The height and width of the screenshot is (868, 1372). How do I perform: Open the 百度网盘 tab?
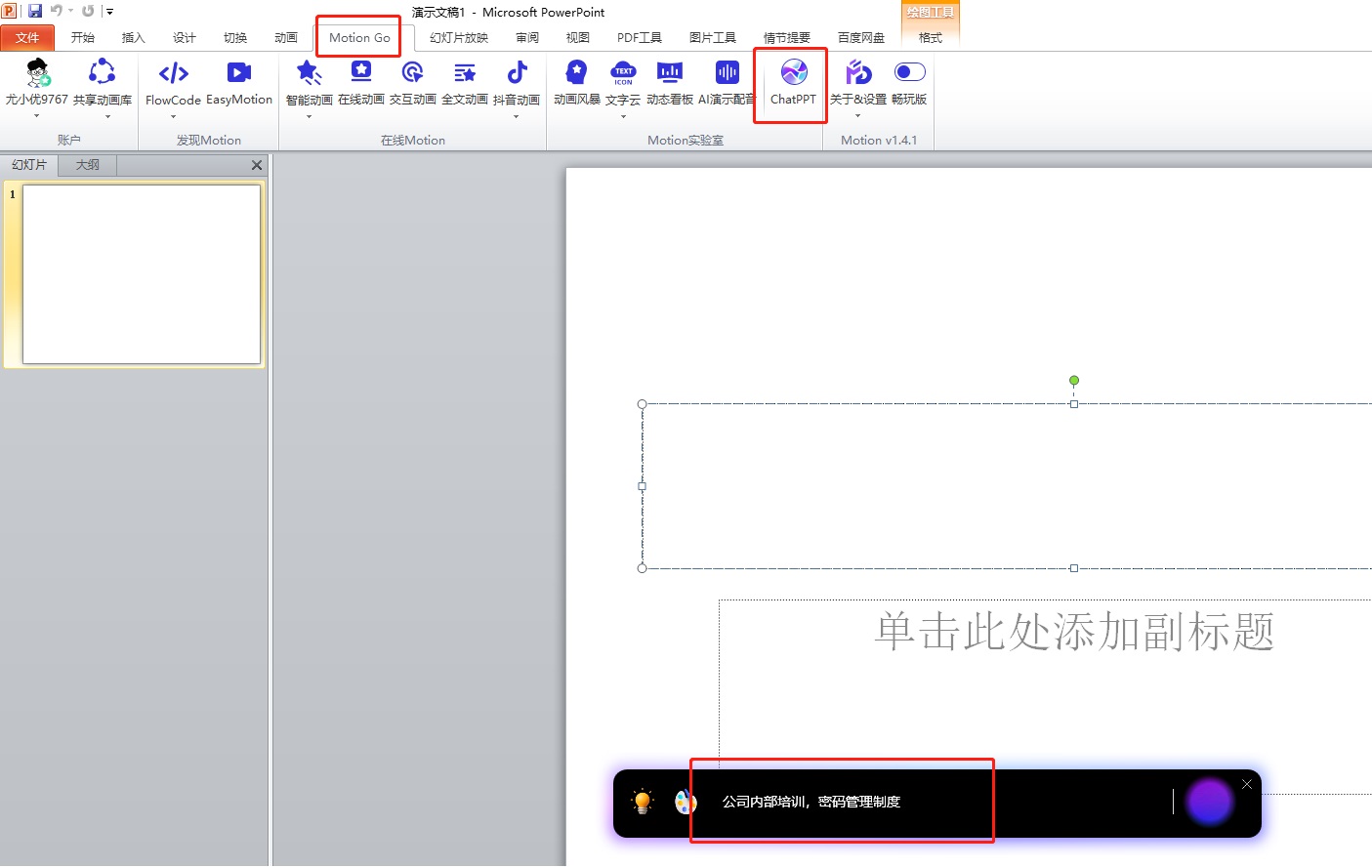pos(861,38)
